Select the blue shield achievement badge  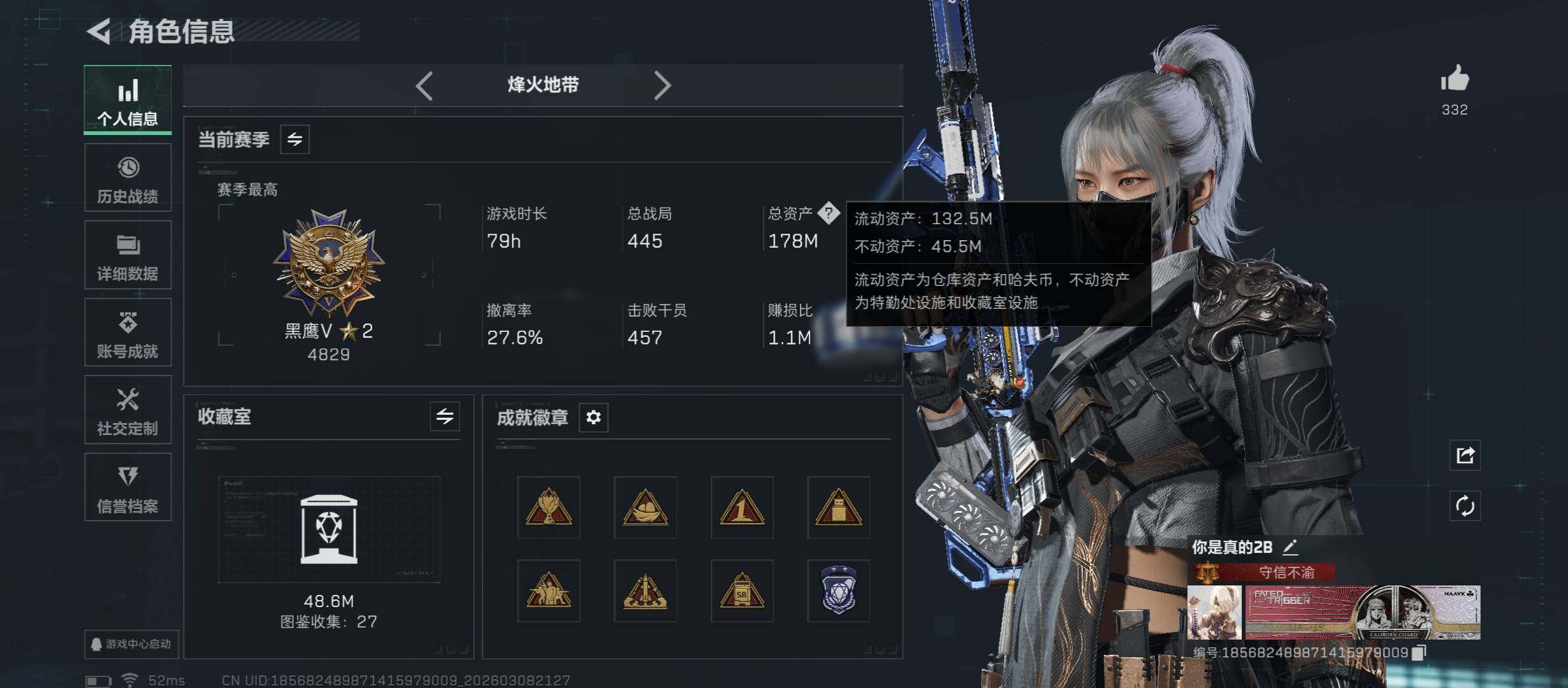(x=839, y=591)
